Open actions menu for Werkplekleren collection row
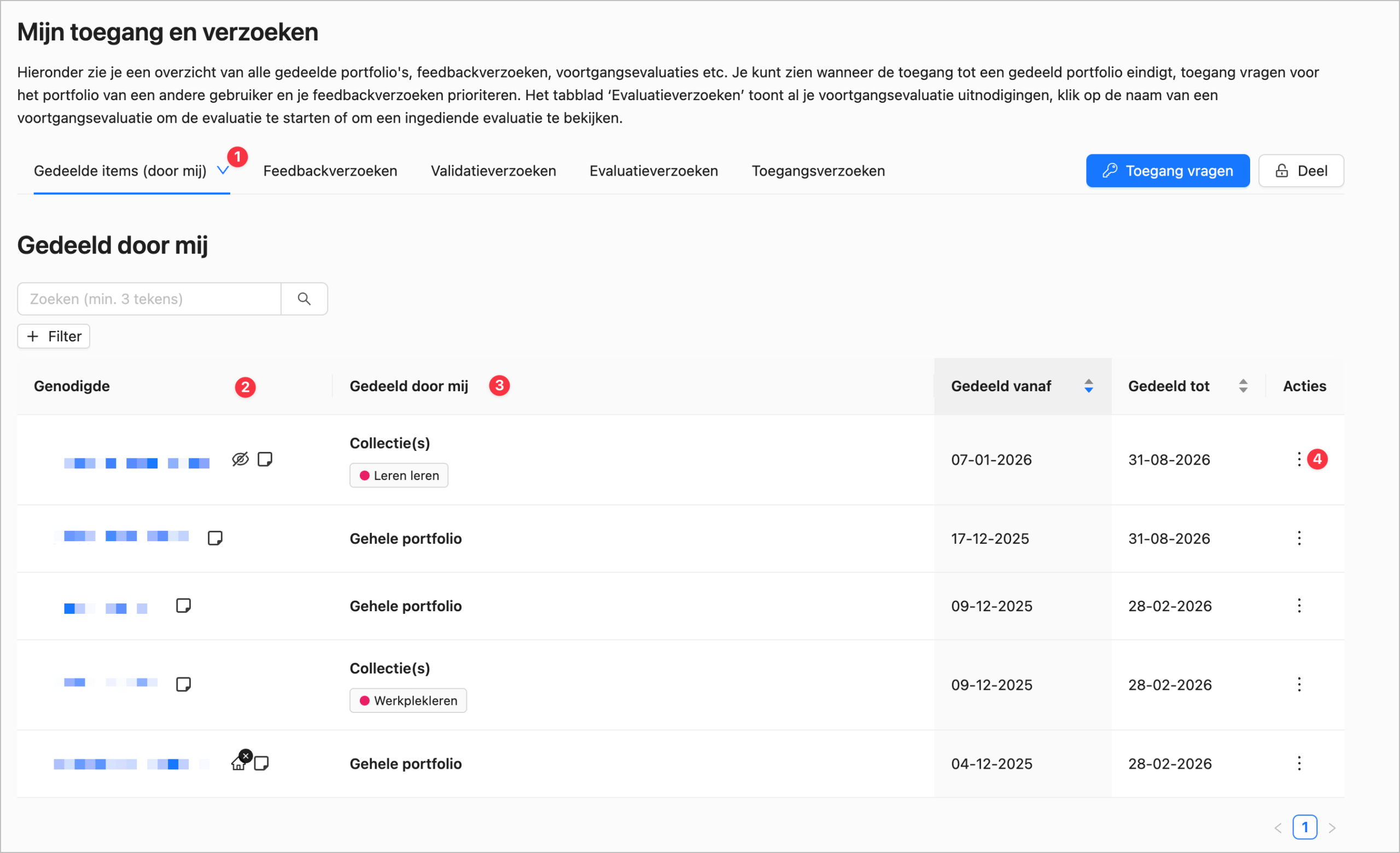 tap(1299, 684)
